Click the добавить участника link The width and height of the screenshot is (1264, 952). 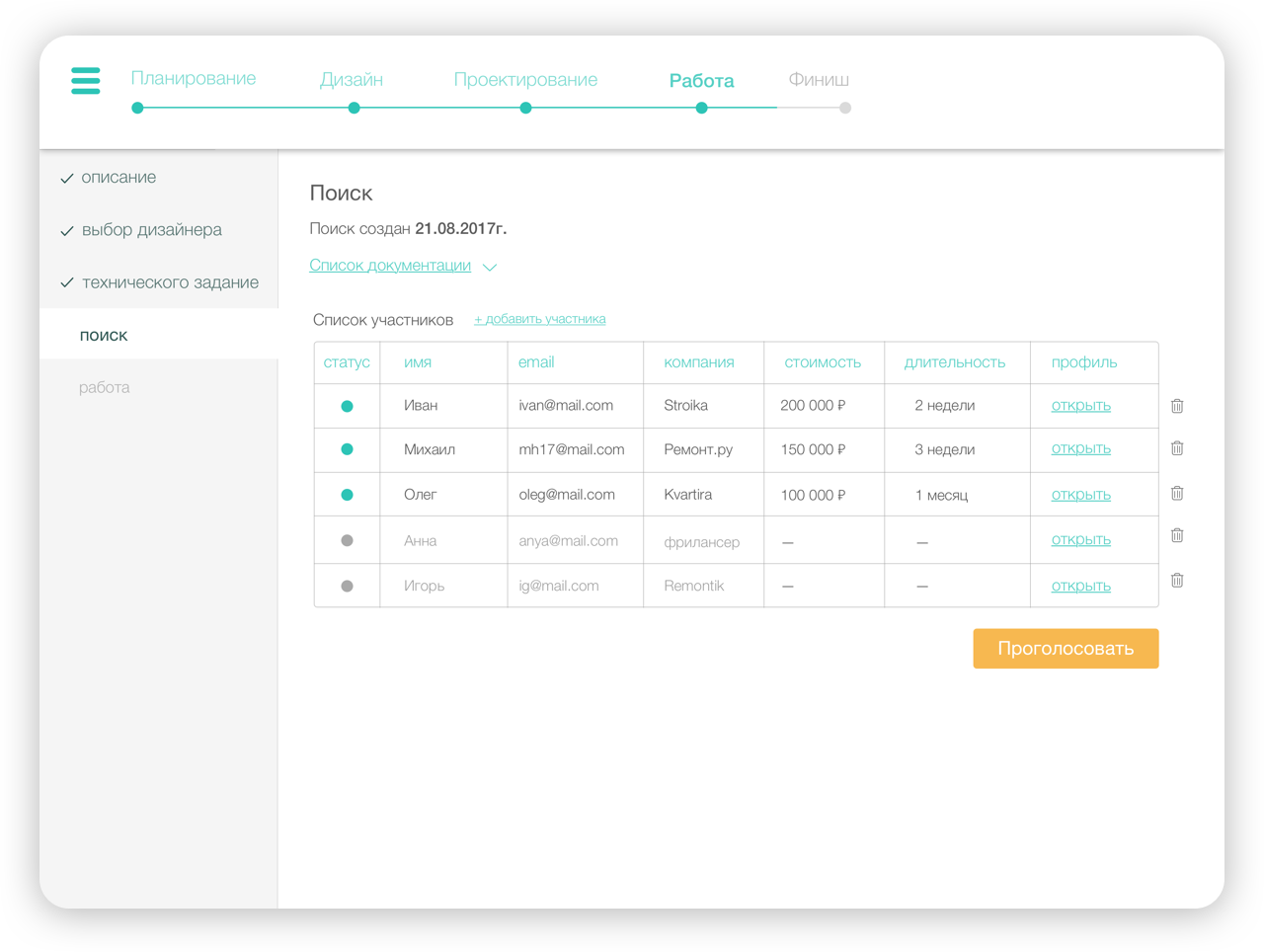[x=540, y=319]
